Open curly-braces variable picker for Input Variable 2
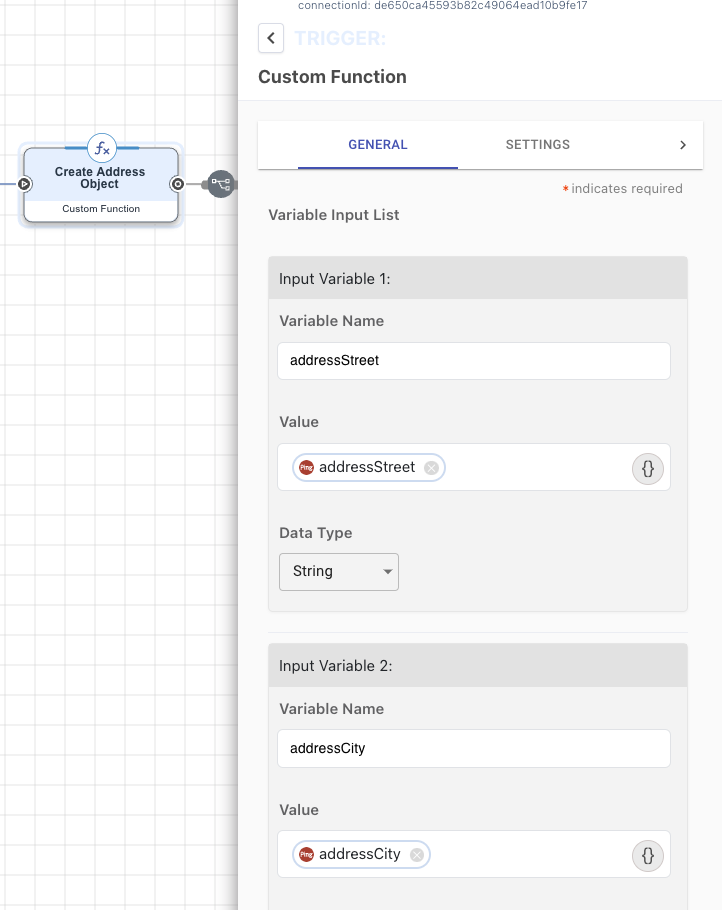This screenshot has width=722, height=910. point(647,855)
